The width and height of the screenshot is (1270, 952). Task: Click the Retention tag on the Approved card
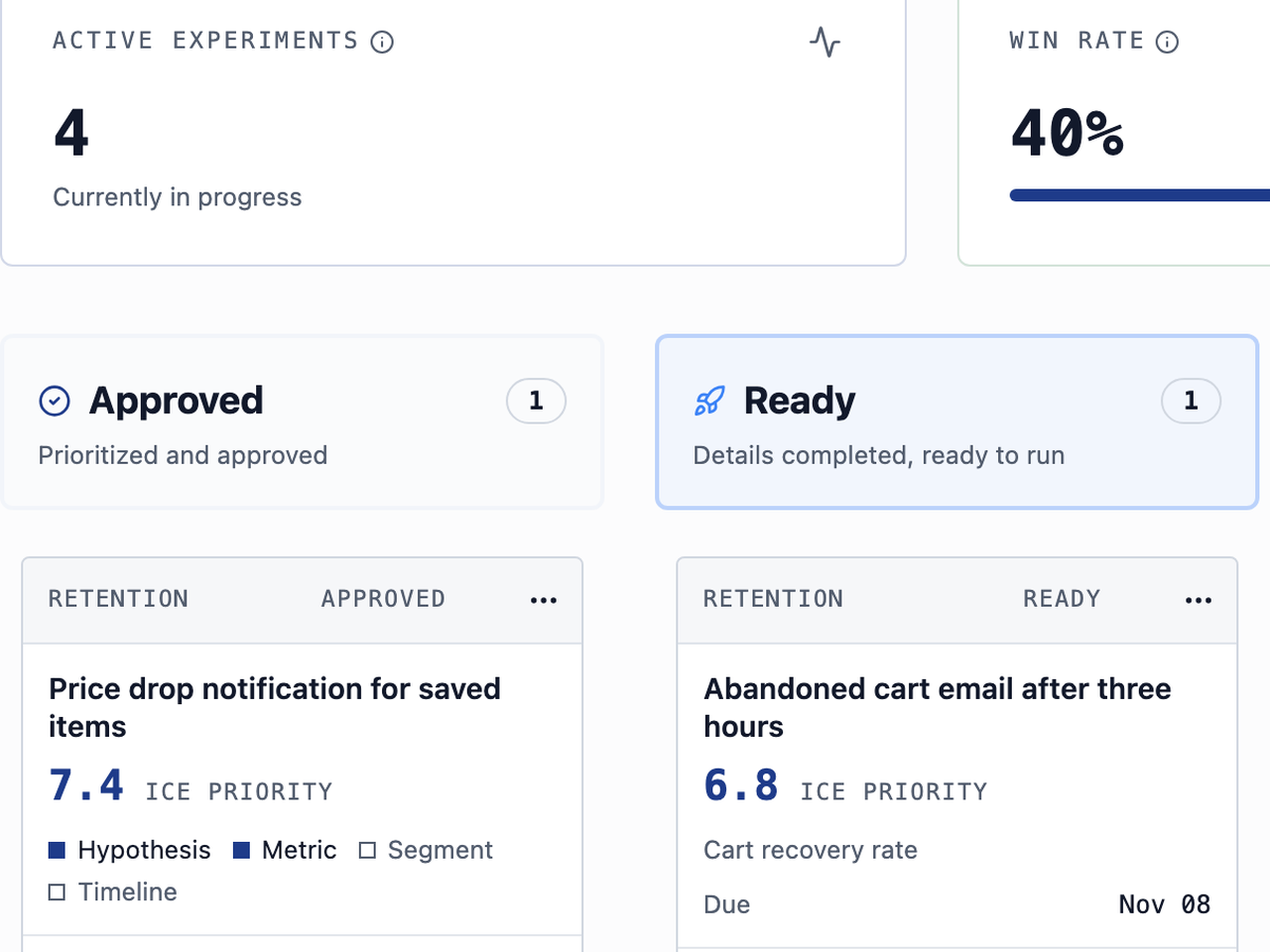click(118, 599)
